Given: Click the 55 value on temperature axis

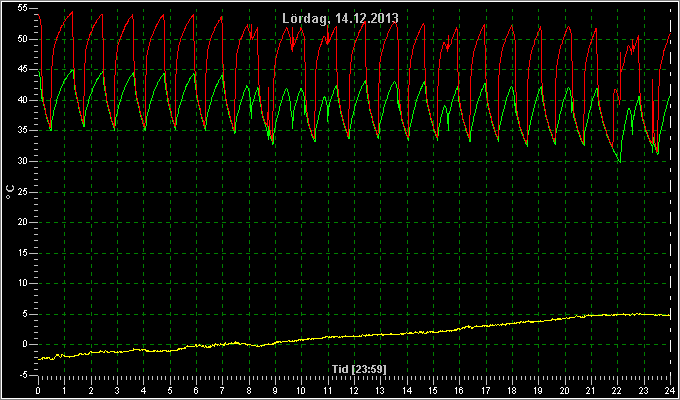Looking at the screenshot, I should tap(23, 9).
